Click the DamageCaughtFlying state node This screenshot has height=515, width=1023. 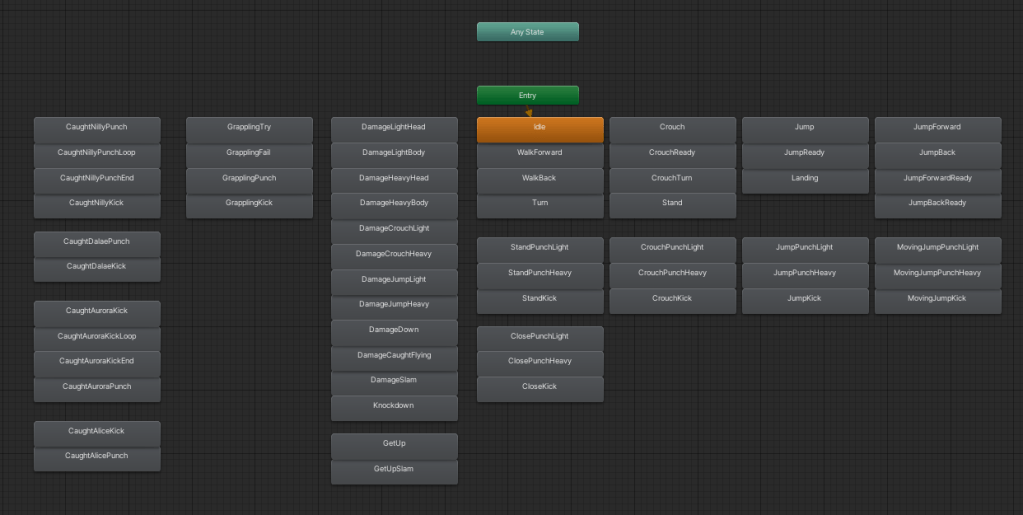[x=394, y=355]
